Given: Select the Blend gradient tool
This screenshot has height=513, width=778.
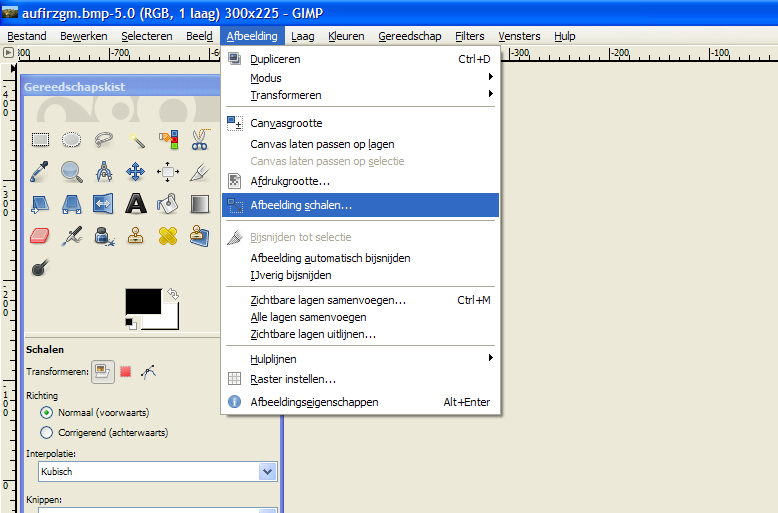Looking at the screenshot, I should coord(200,204).
